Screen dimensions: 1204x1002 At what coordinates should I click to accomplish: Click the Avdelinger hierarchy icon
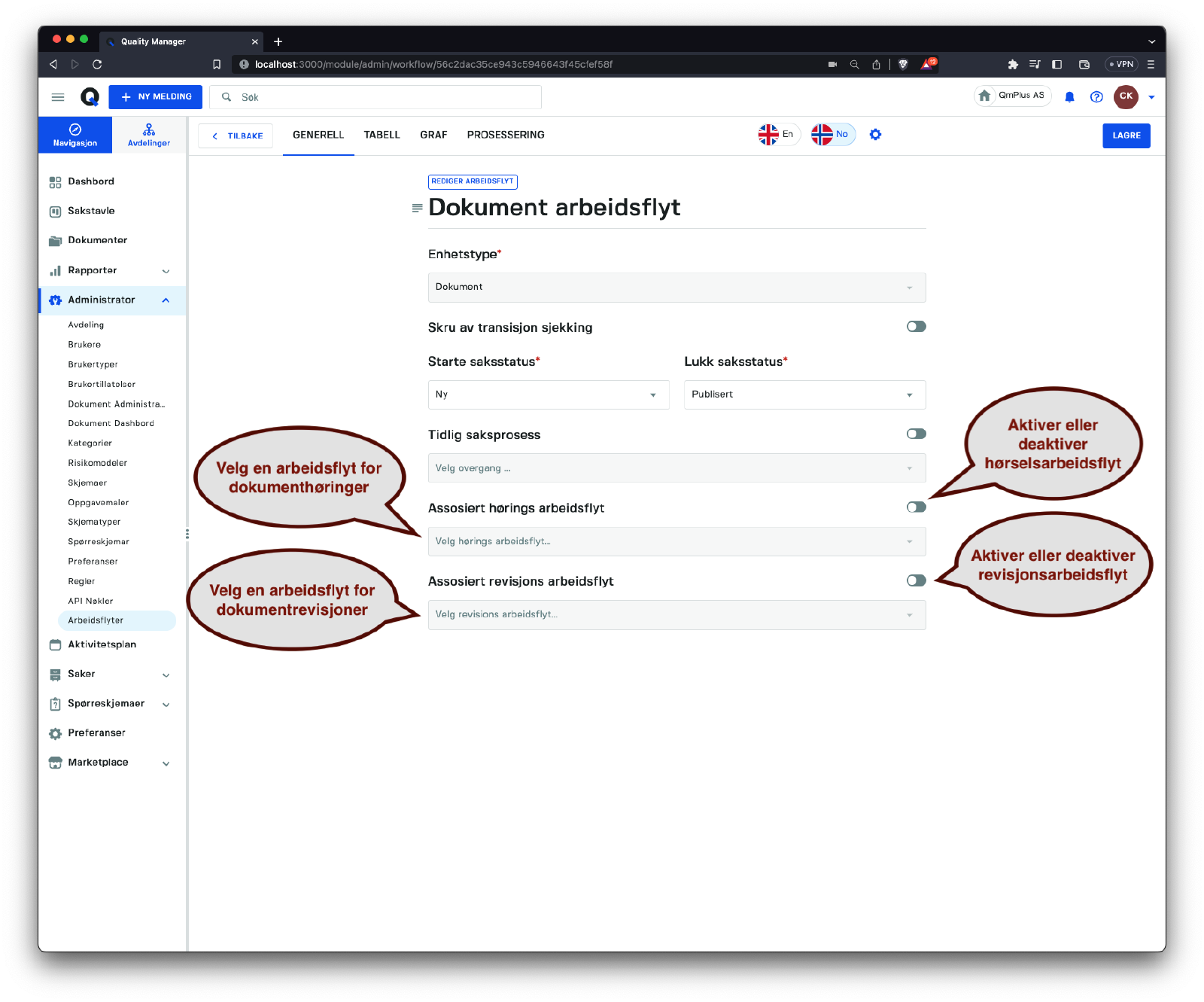tap(149, 129)
